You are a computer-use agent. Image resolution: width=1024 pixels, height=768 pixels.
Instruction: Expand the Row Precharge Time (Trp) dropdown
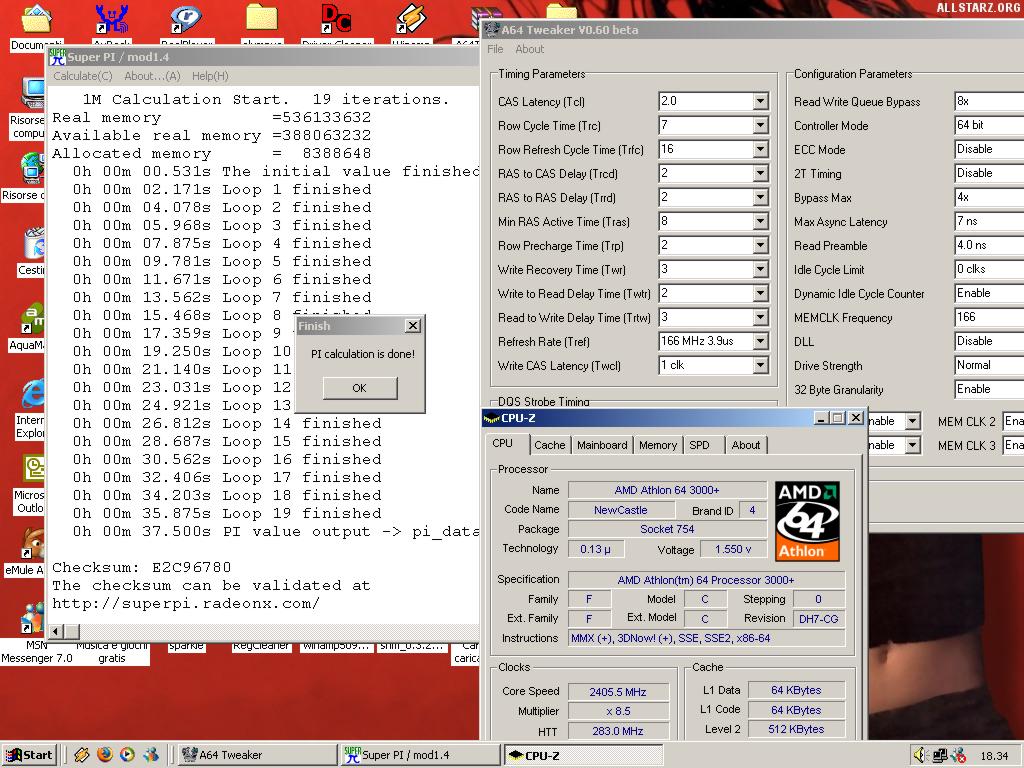coord(760,246)
